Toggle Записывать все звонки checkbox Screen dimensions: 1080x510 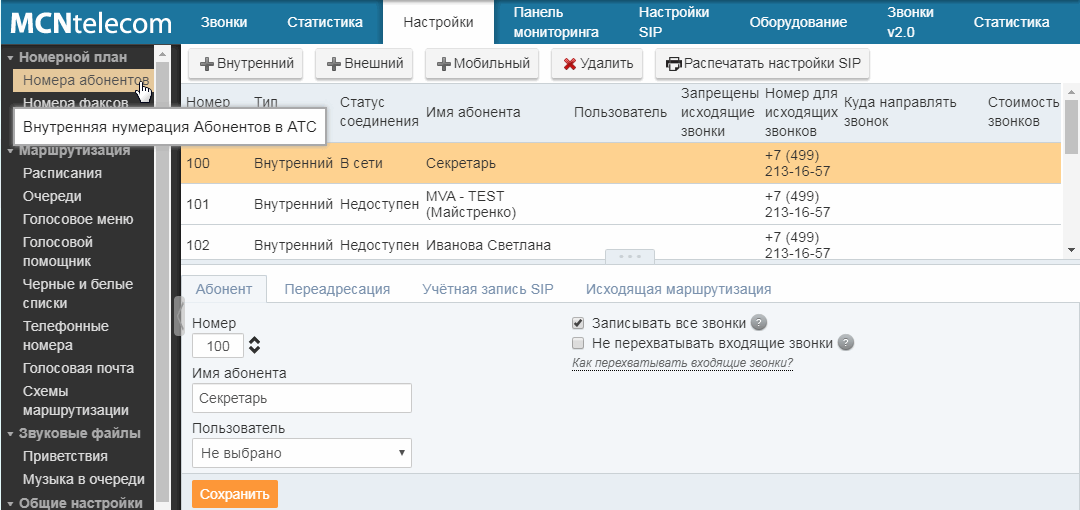[578, 323]
